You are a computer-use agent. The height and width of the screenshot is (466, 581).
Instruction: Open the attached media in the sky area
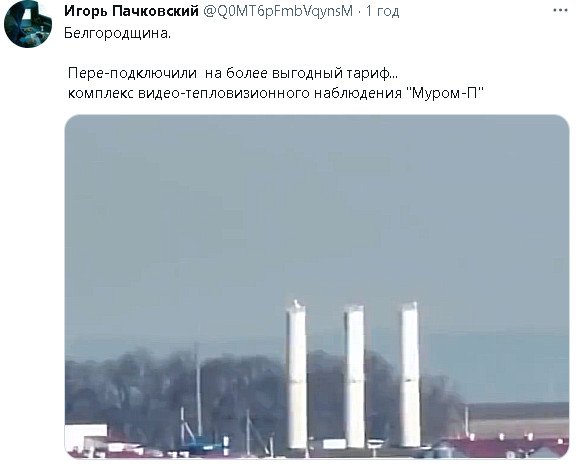[317, 207]
